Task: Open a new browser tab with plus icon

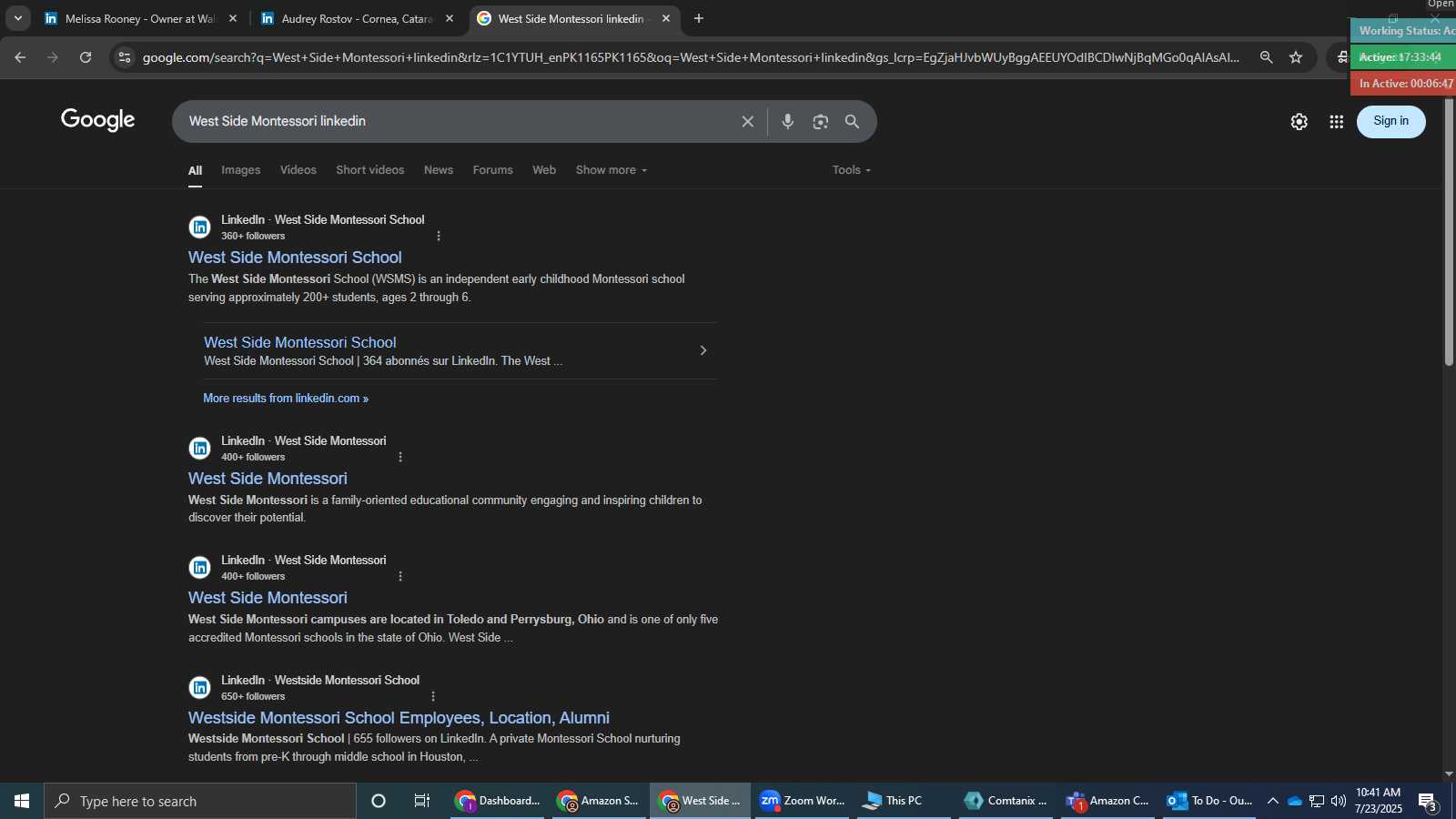Action: [x=699, y=18]
